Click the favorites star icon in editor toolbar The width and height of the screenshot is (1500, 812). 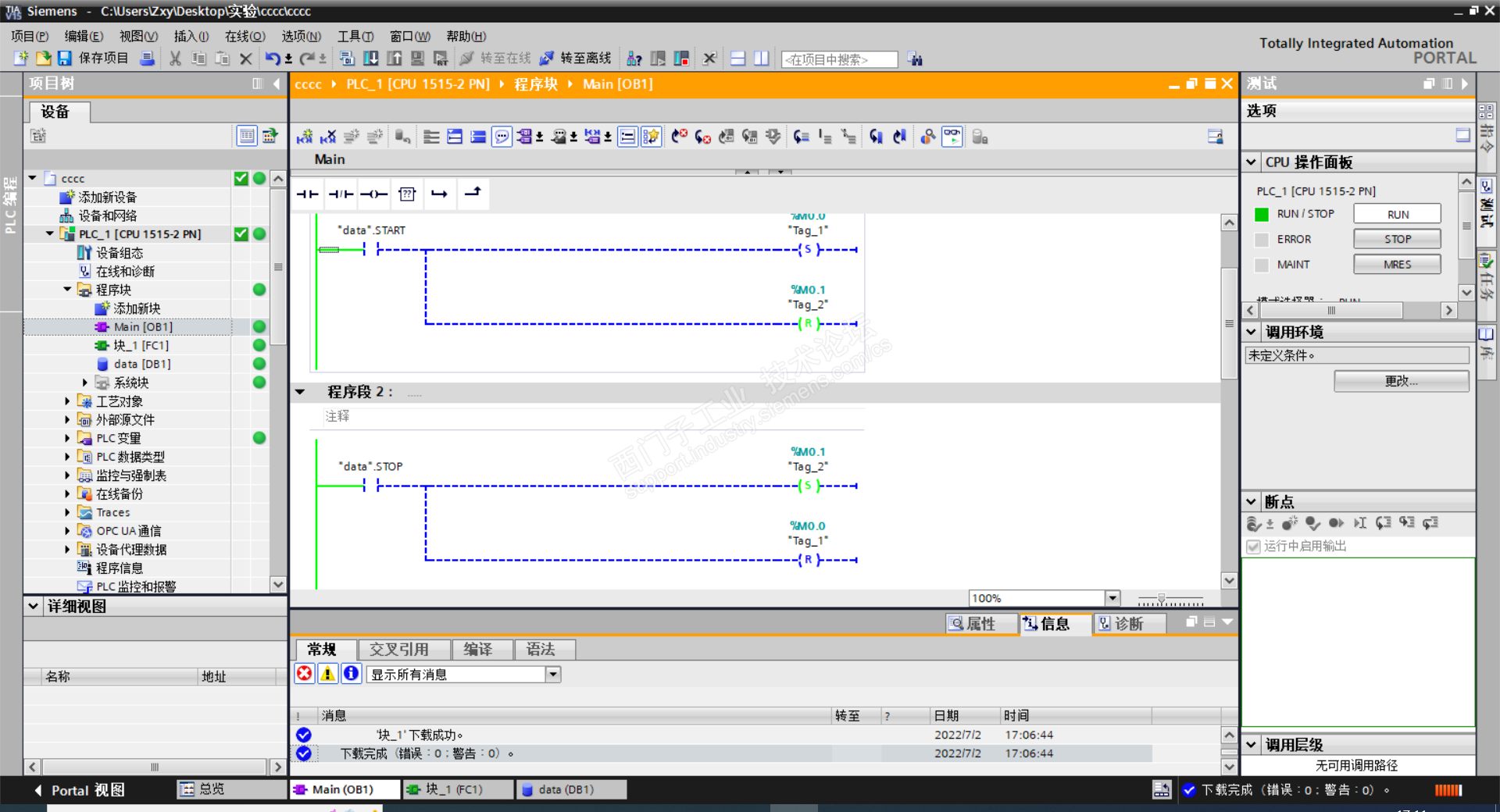[x=651, y=137]
